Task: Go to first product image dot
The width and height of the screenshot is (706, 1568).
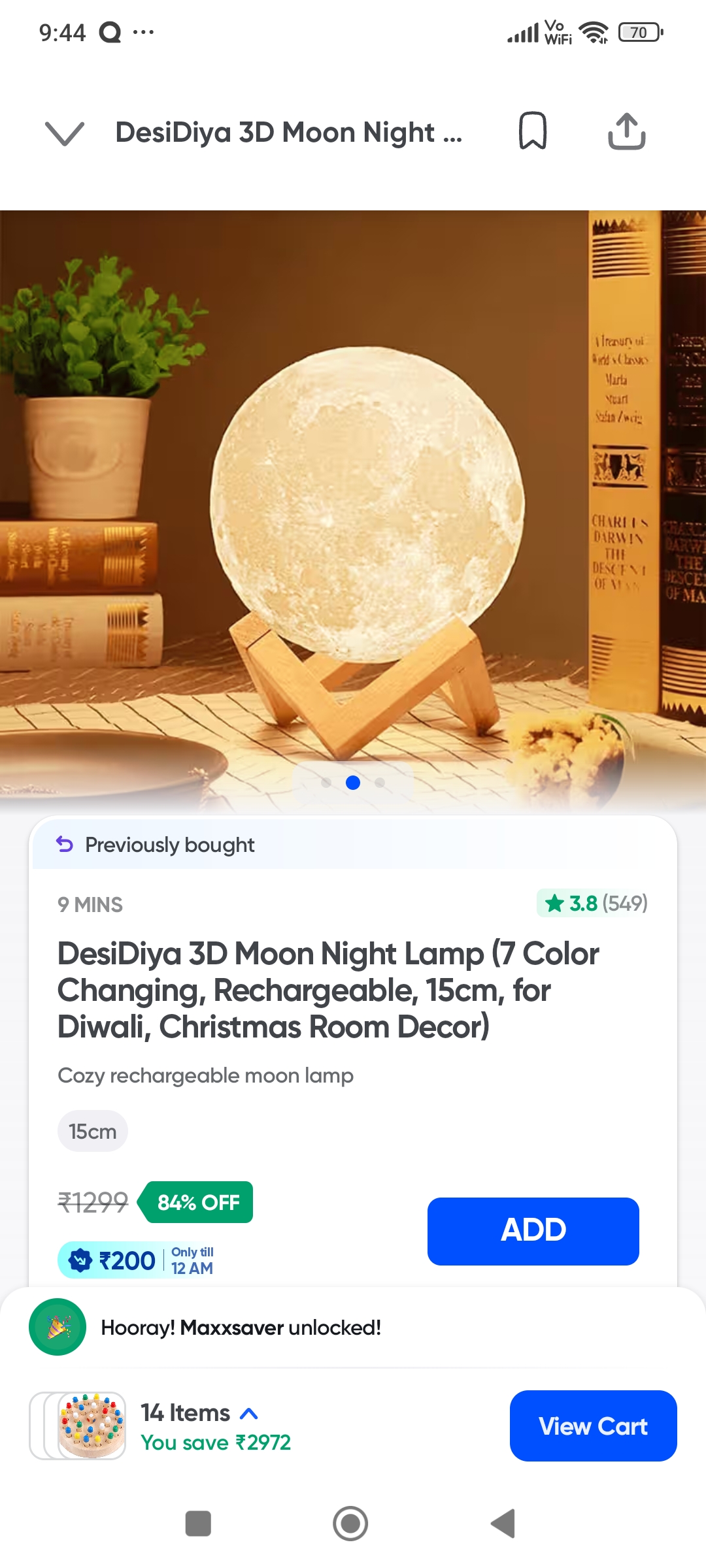Action: point(326,783)
